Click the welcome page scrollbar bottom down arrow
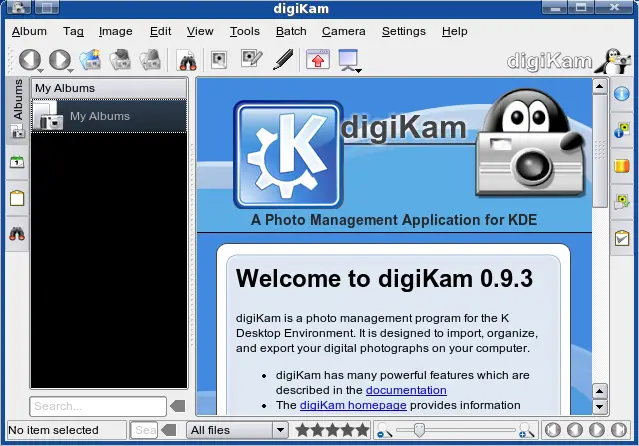Image resolution: width=639 pixels, height=446 pixels. click(599, 406)
